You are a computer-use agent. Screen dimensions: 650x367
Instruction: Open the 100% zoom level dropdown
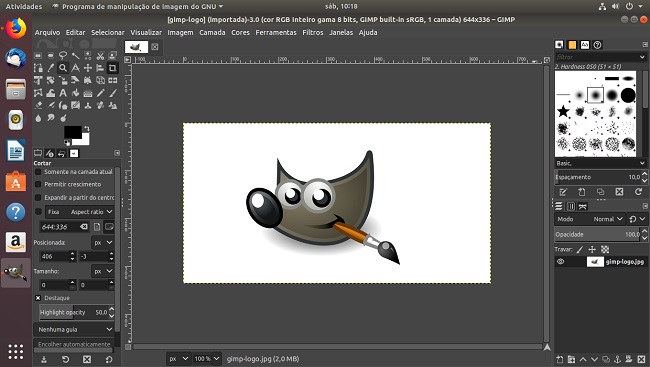pyautogui.click(x=206, y=359)
